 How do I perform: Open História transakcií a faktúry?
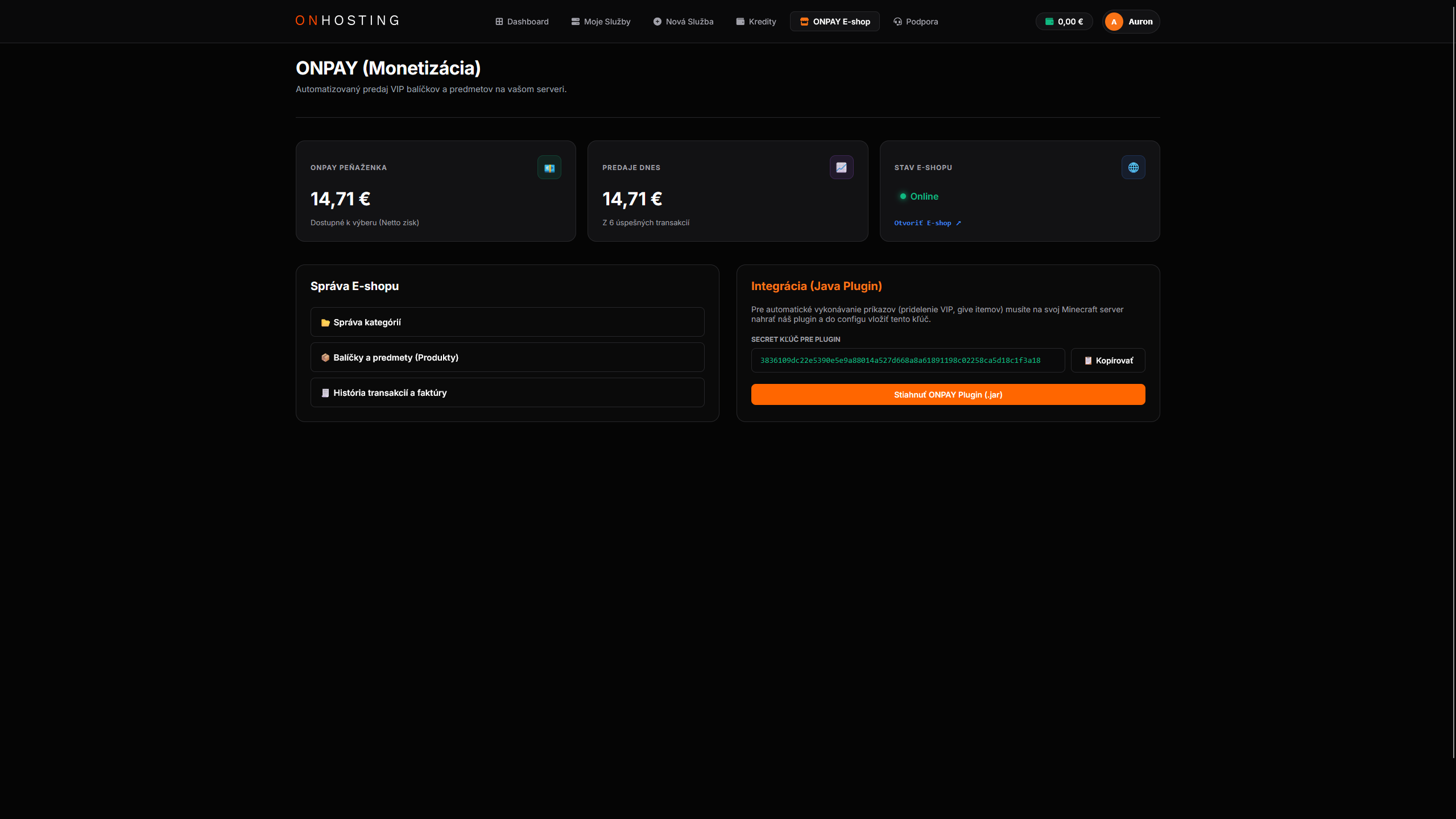coord(507,392)
